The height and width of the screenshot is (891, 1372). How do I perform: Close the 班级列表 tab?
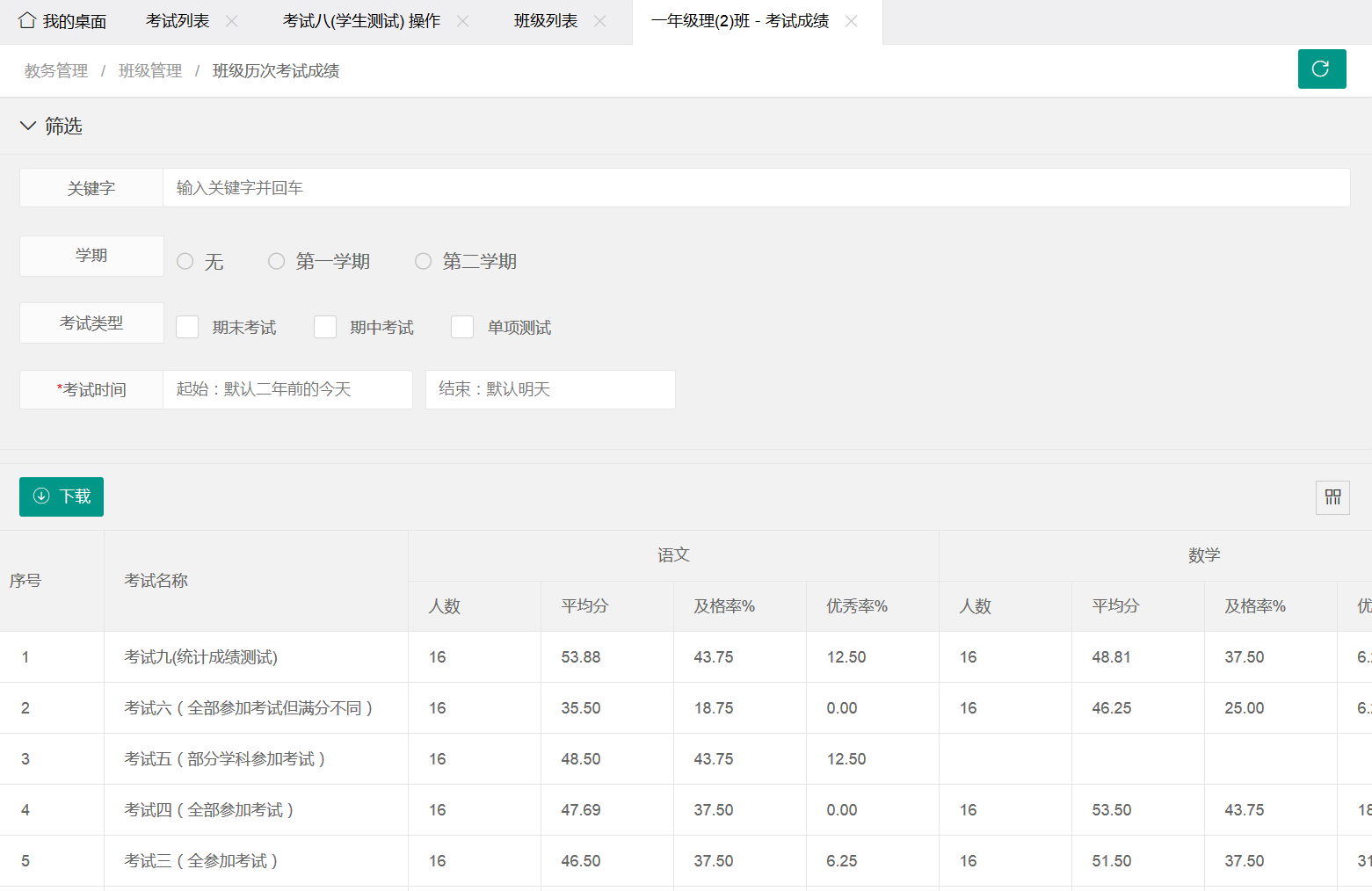pyautogui.click(x=600, y=21)
